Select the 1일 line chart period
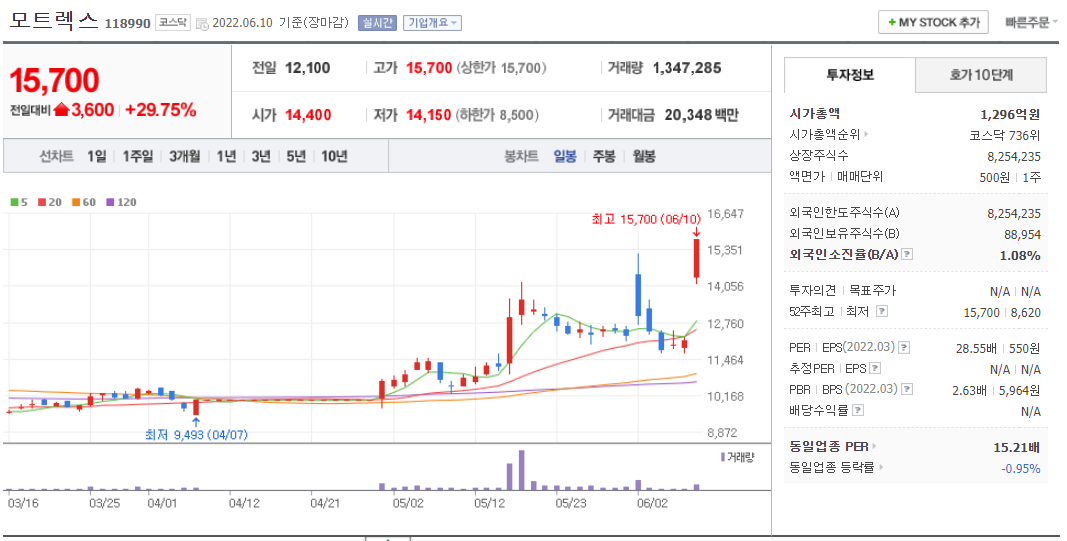This screenshot has width=1067, height=541. pyautogui.click(x=97, y=157)
